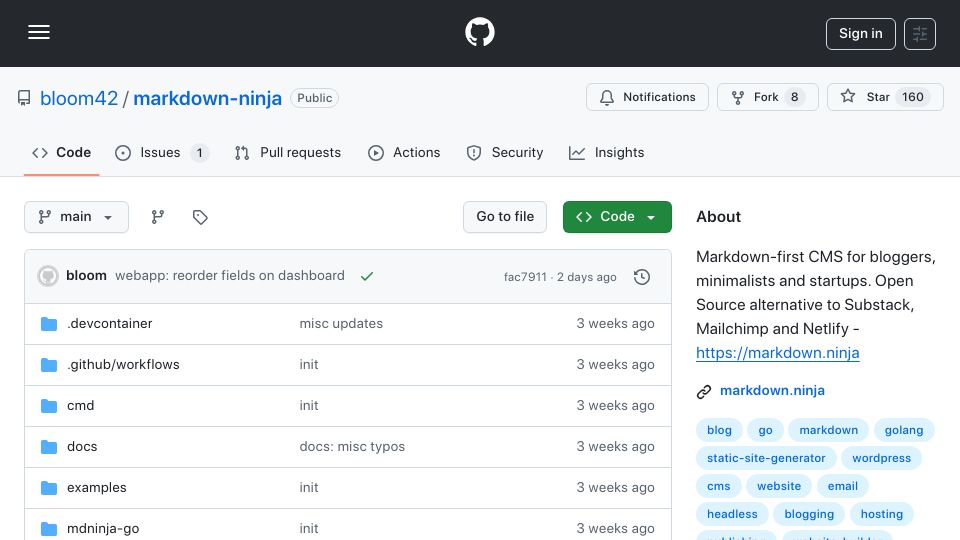View tags via the tag icon

[200, 217]
